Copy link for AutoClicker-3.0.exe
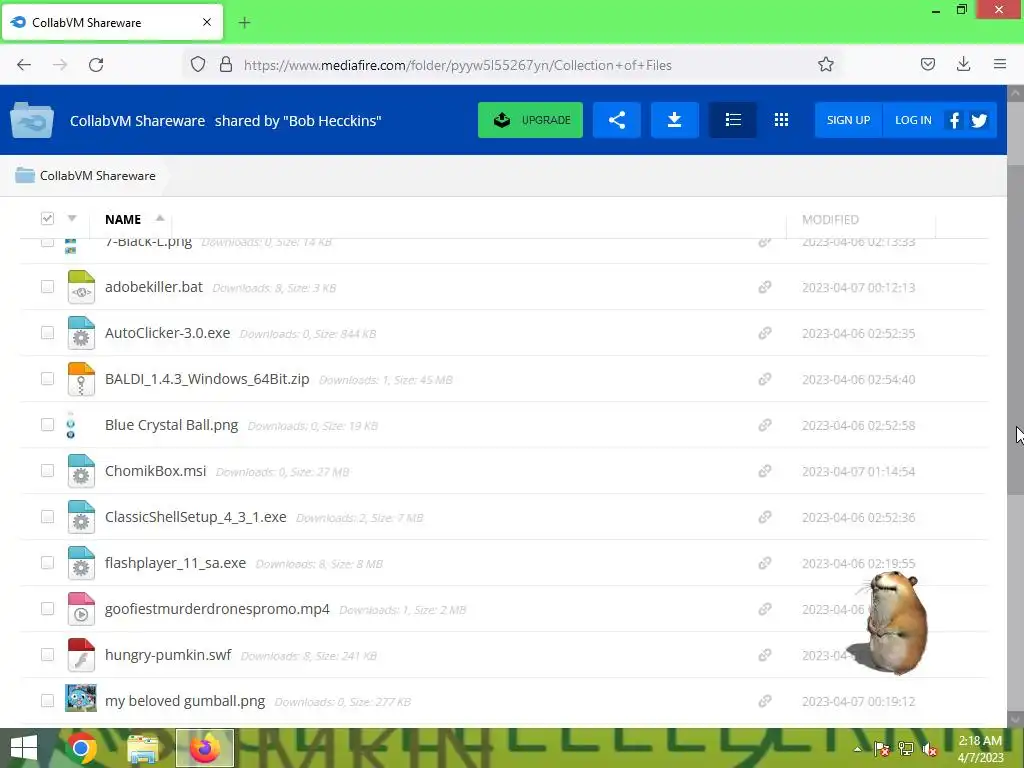1024x768 pixels. (x=764, y=333)
